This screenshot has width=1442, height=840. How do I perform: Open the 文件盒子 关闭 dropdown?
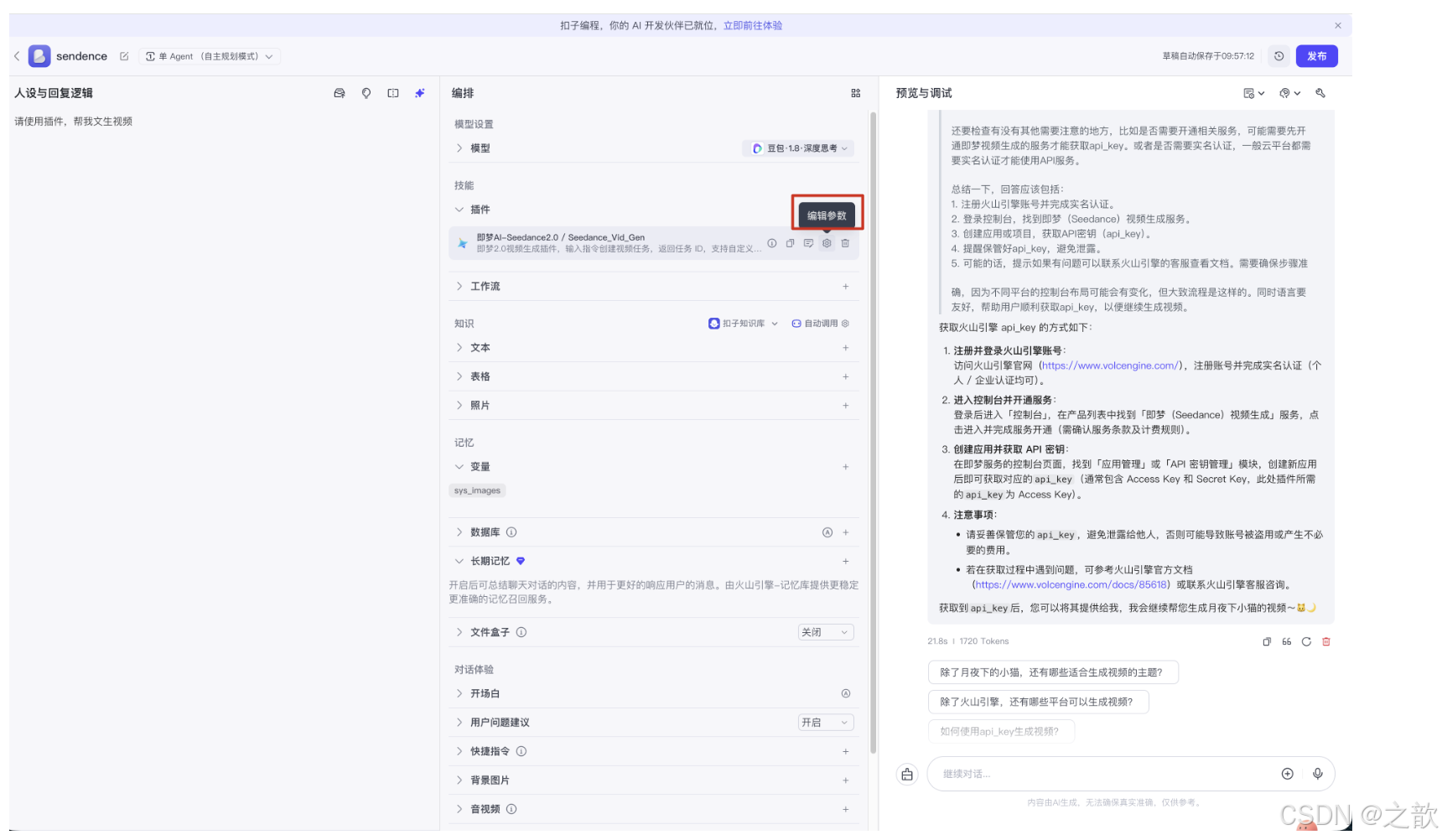pos(825,632)
